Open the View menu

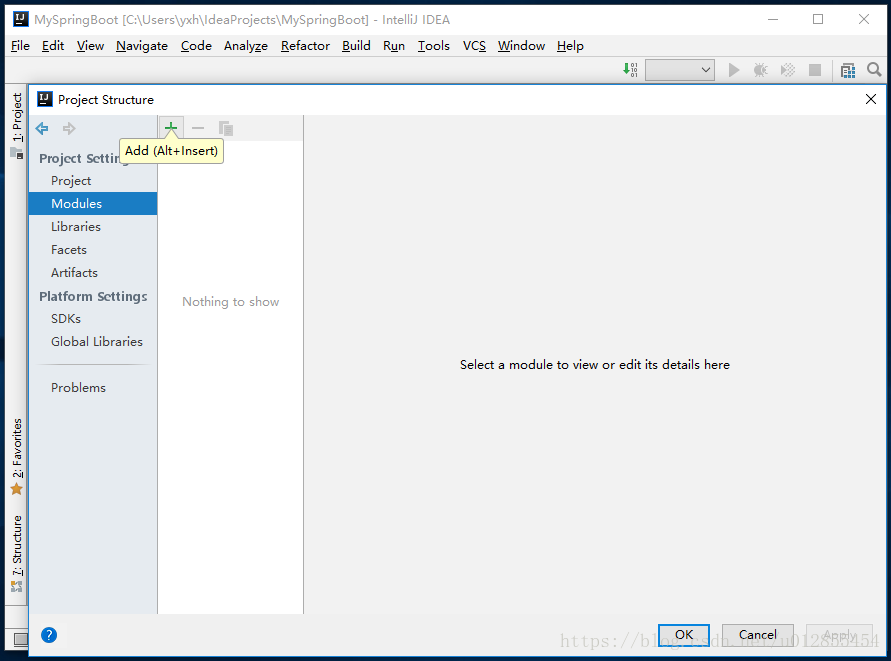coord(90,46)
